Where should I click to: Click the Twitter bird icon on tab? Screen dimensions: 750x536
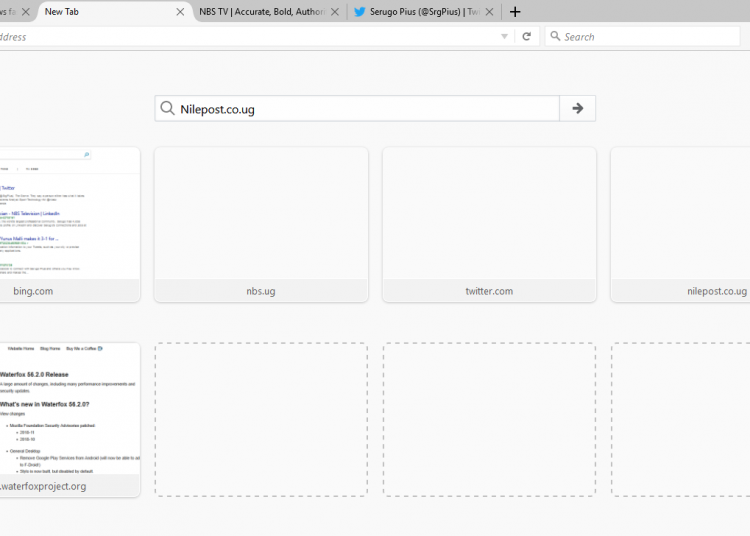359,12
